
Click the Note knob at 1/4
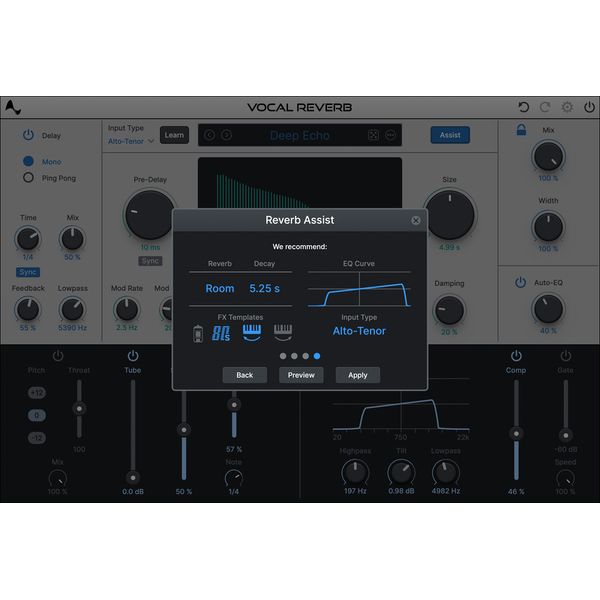click(x=233, y=478)
